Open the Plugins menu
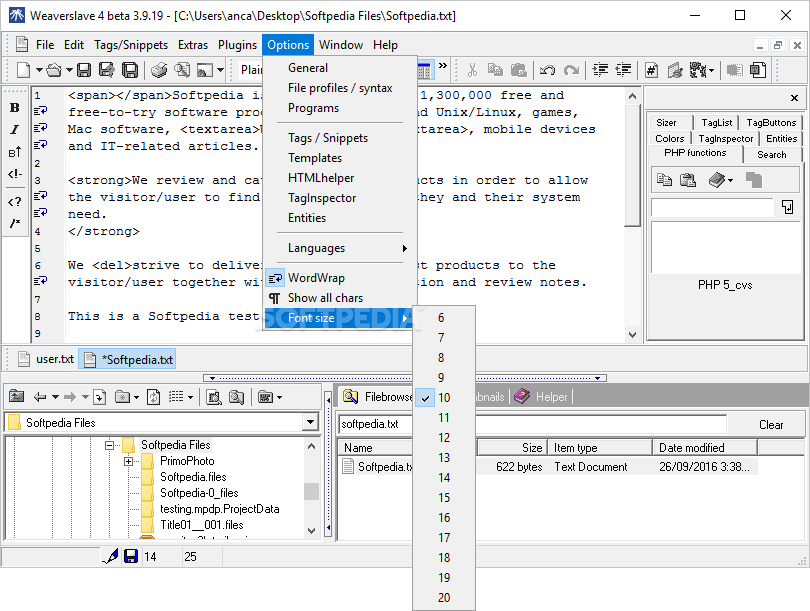This screenshot has height=611, width=810. (x=237, y=45)
